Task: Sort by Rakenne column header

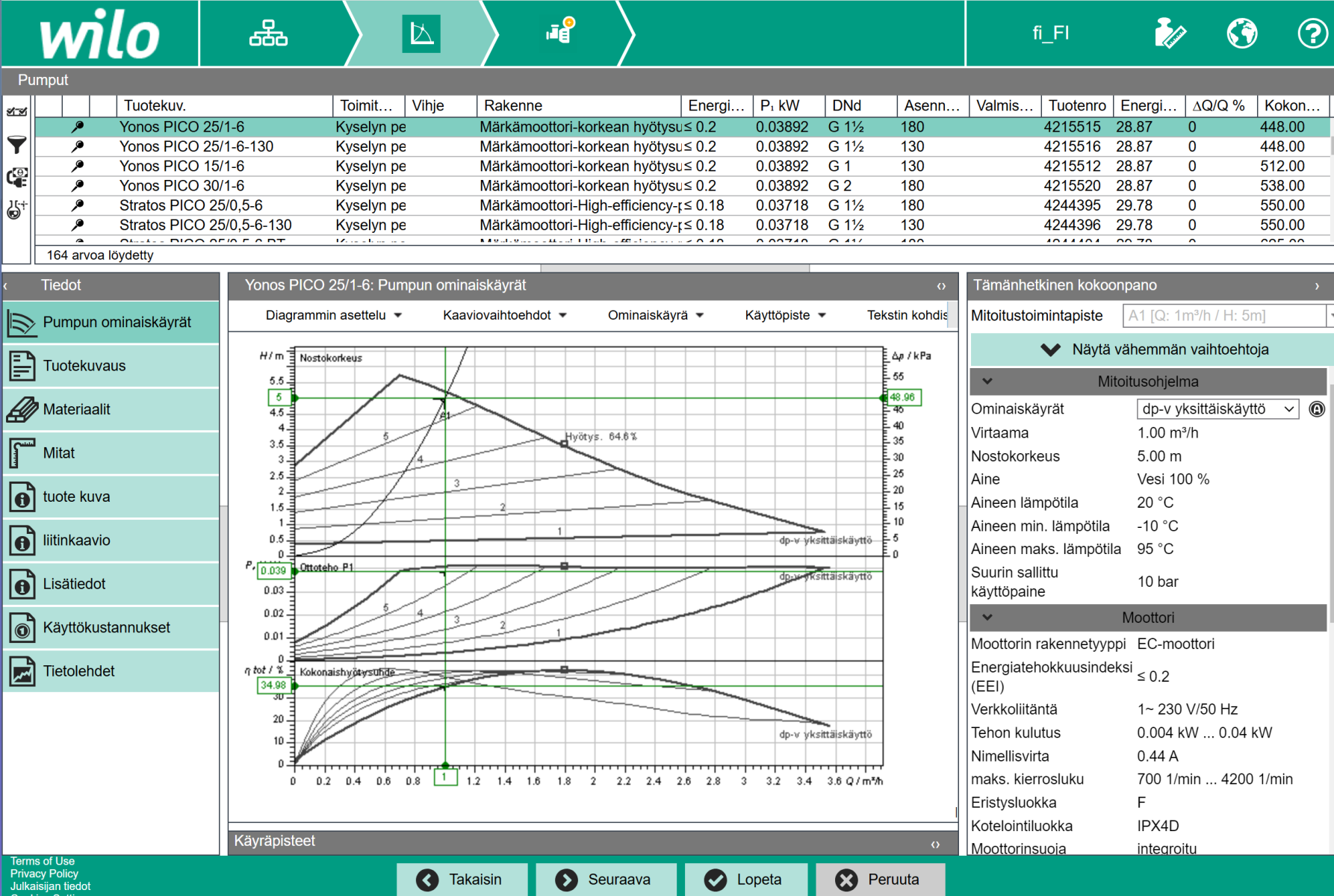Action: (578, 106)
